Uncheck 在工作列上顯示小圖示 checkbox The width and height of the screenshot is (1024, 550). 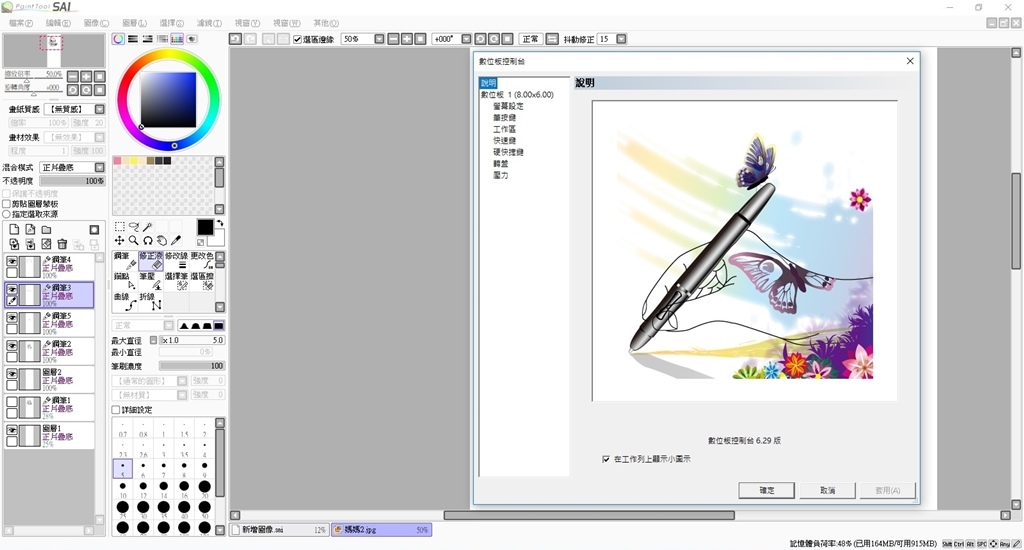point(606,459)
